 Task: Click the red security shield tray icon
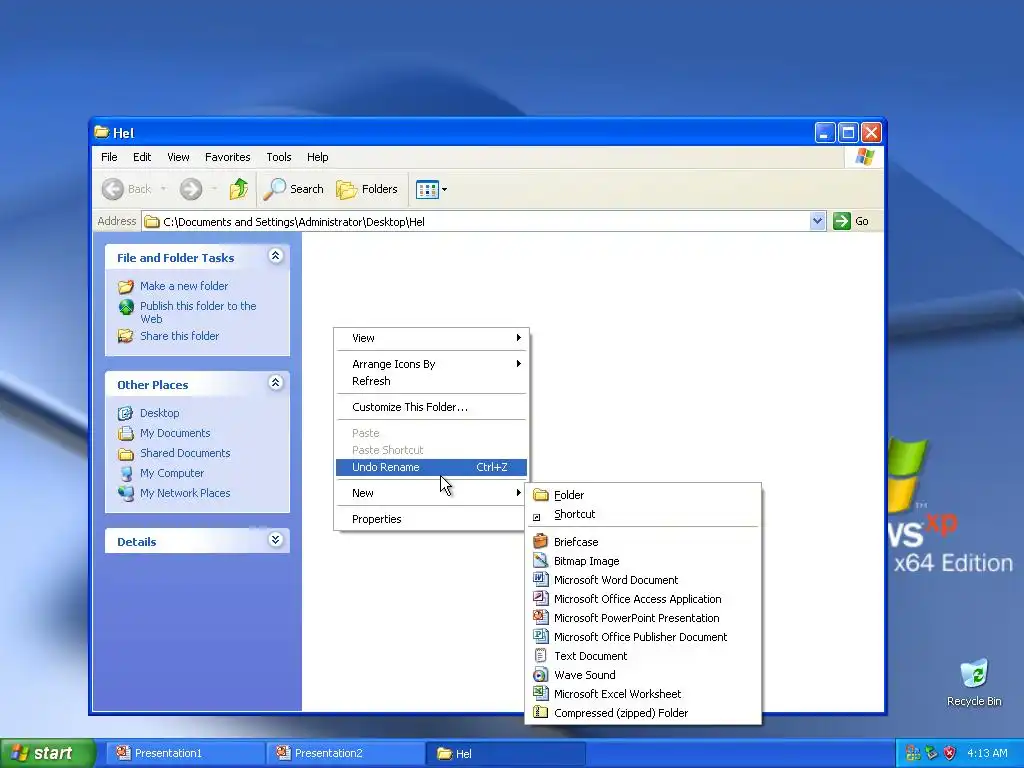tap(950, 753)
